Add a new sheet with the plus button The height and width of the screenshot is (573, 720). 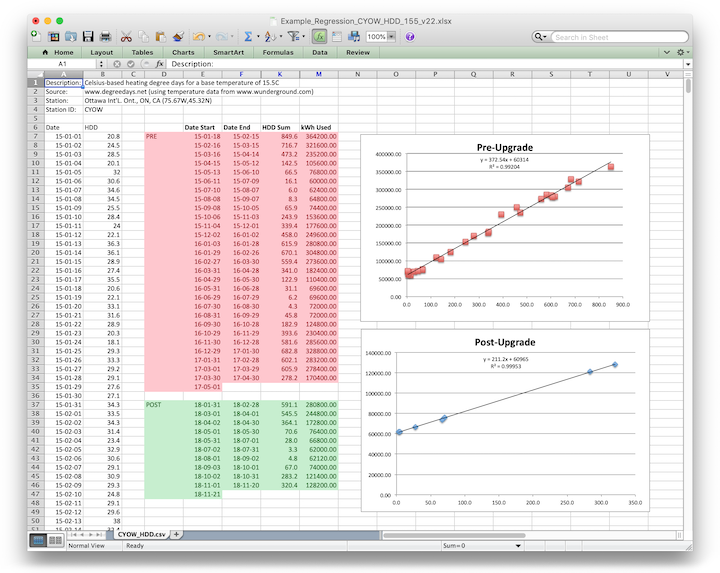pos(177,534)
